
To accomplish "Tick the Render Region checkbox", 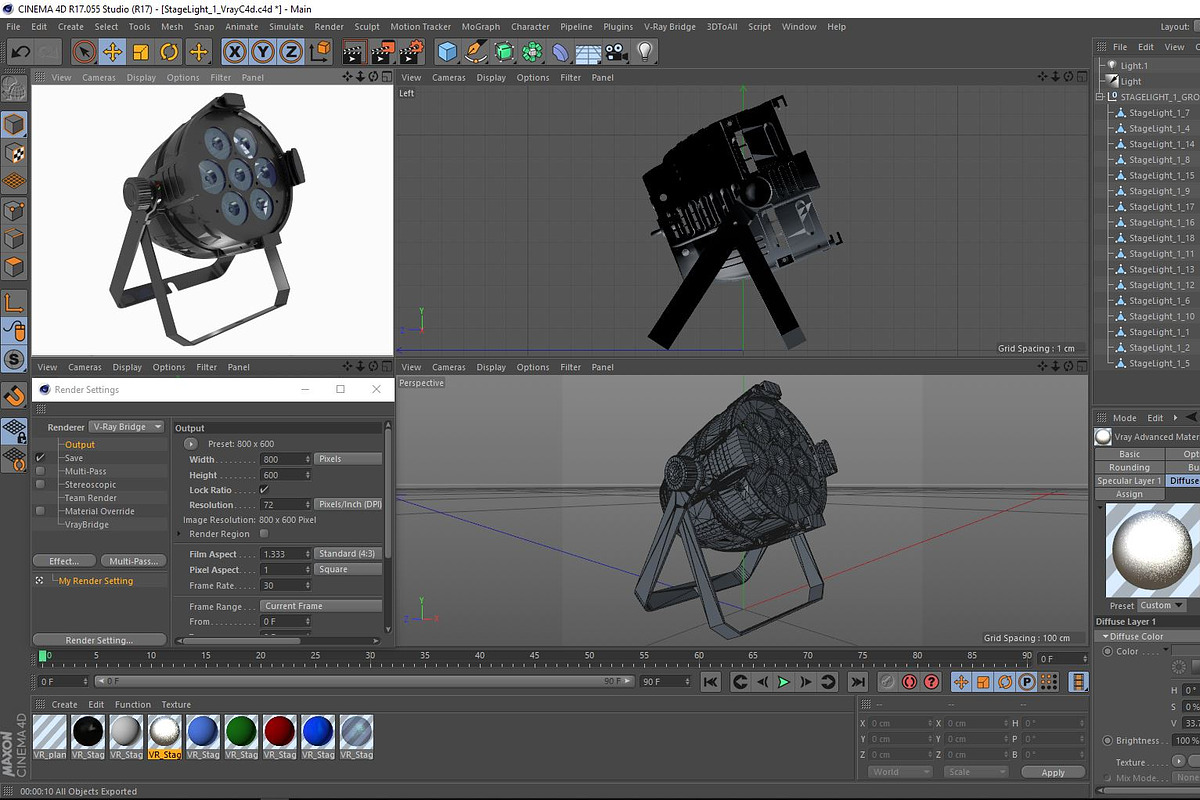I will click(265, 534).
